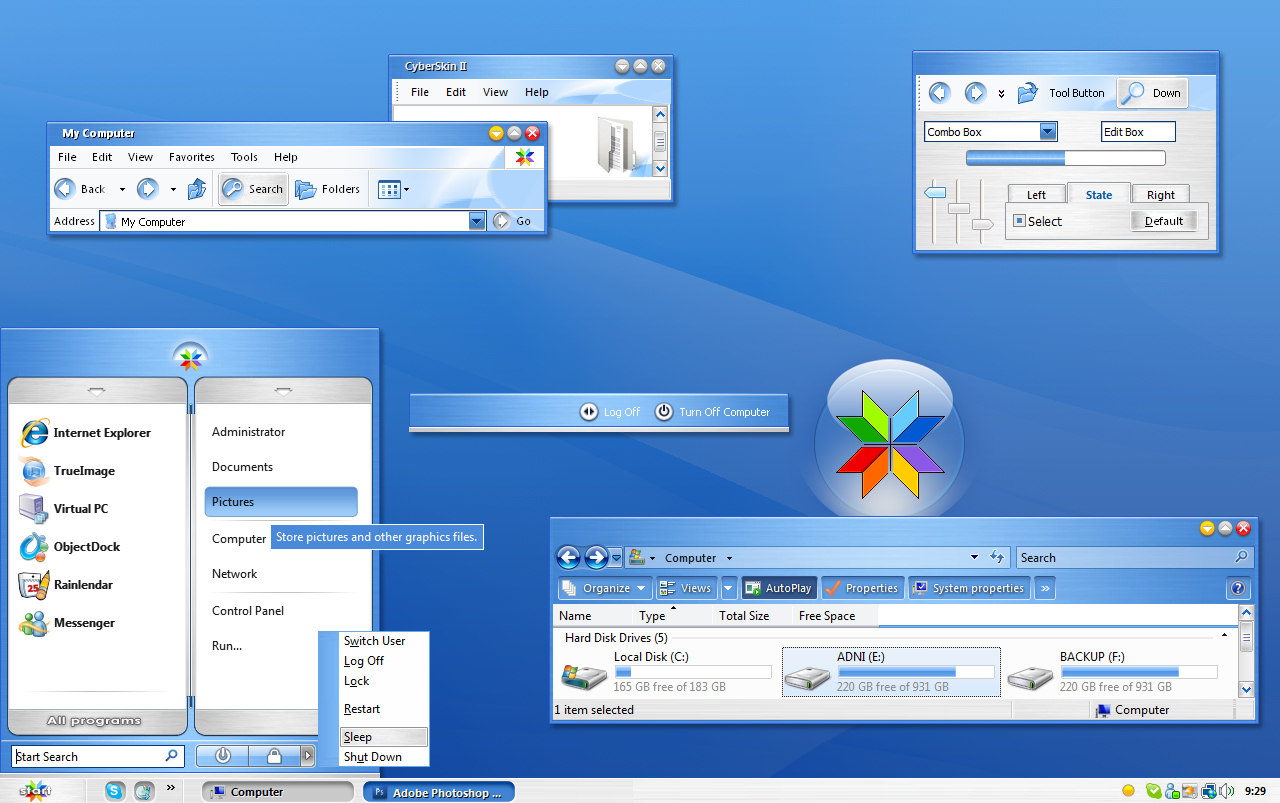
Task: Click the forward arrow in Computer explorer window
Action: click(596, 557)
